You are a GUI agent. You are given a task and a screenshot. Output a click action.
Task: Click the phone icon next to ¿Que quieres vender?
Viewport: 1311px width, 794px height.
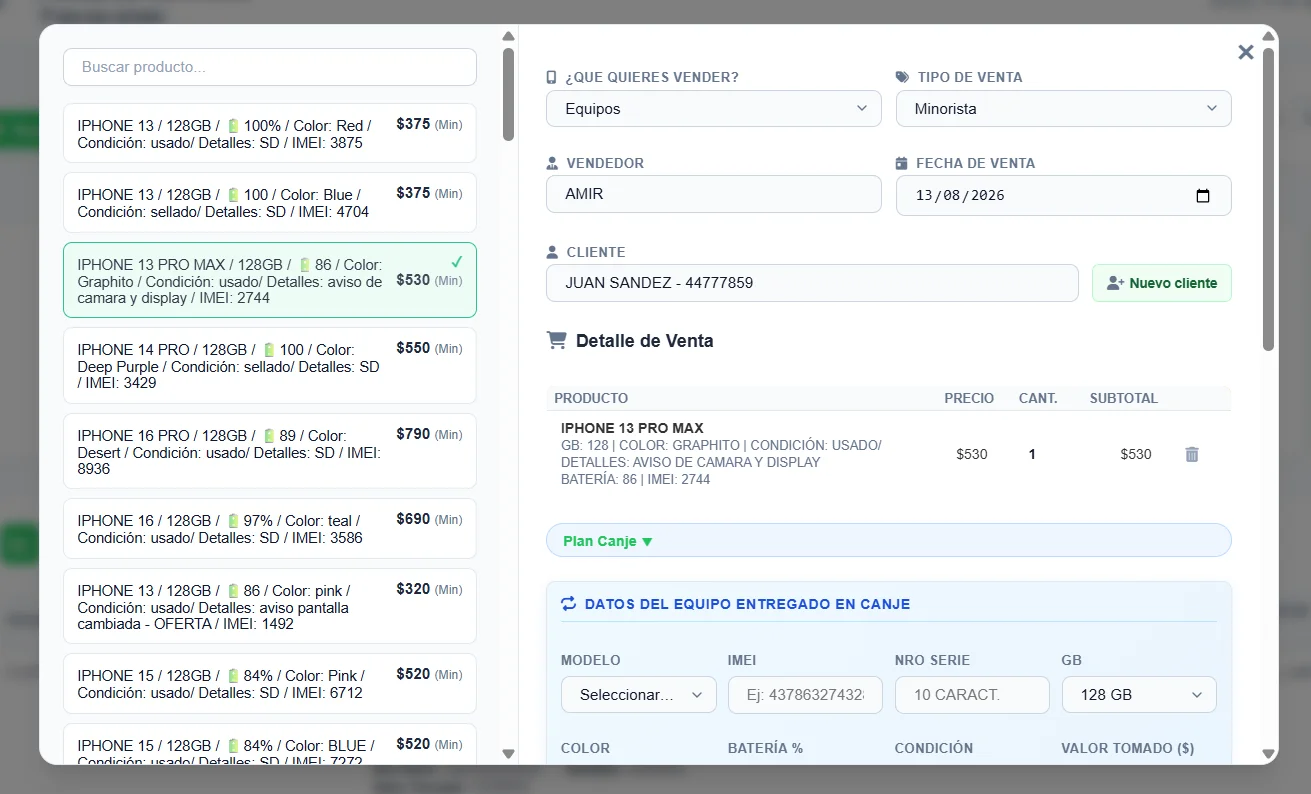[551, 77]
